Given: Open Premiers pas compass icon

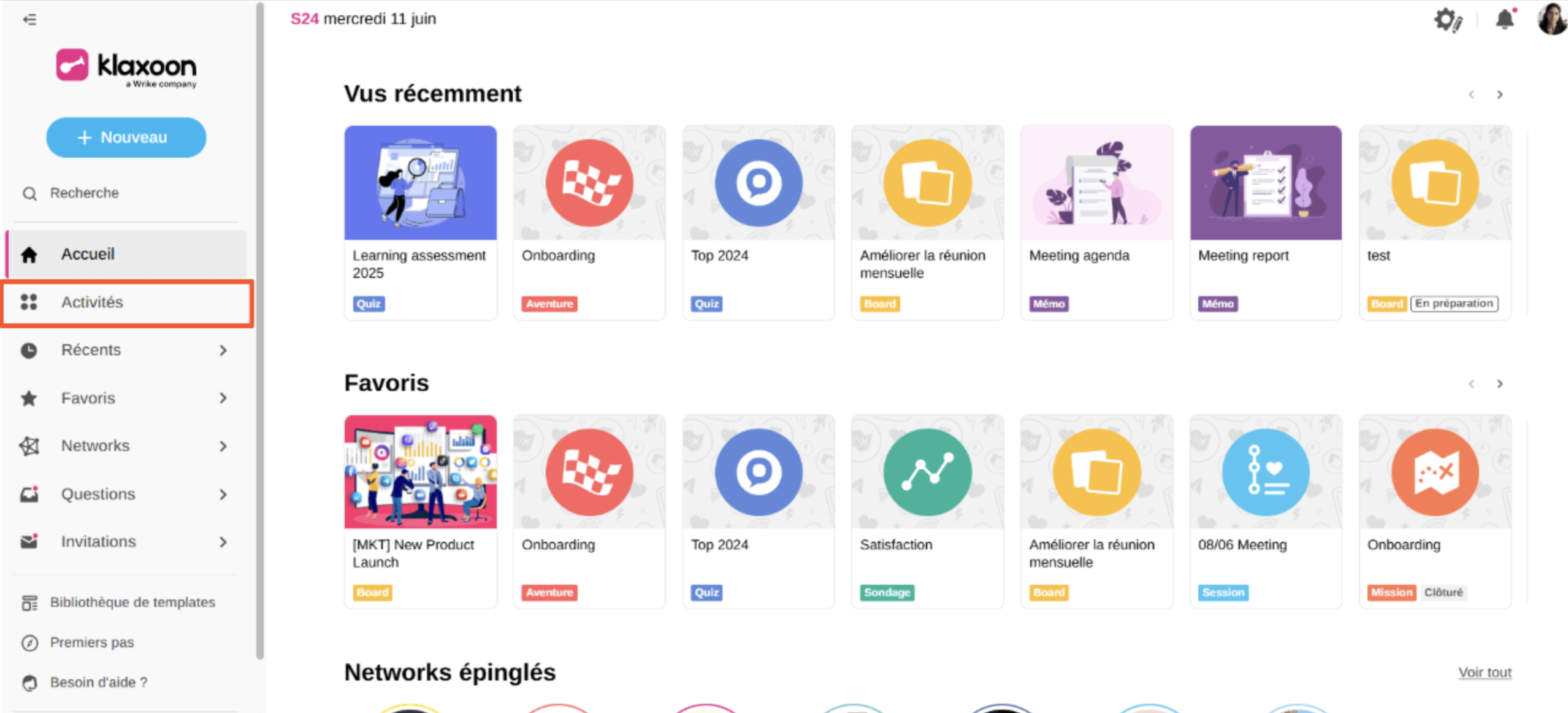Looking at the screenshot, I should point(29,642).
